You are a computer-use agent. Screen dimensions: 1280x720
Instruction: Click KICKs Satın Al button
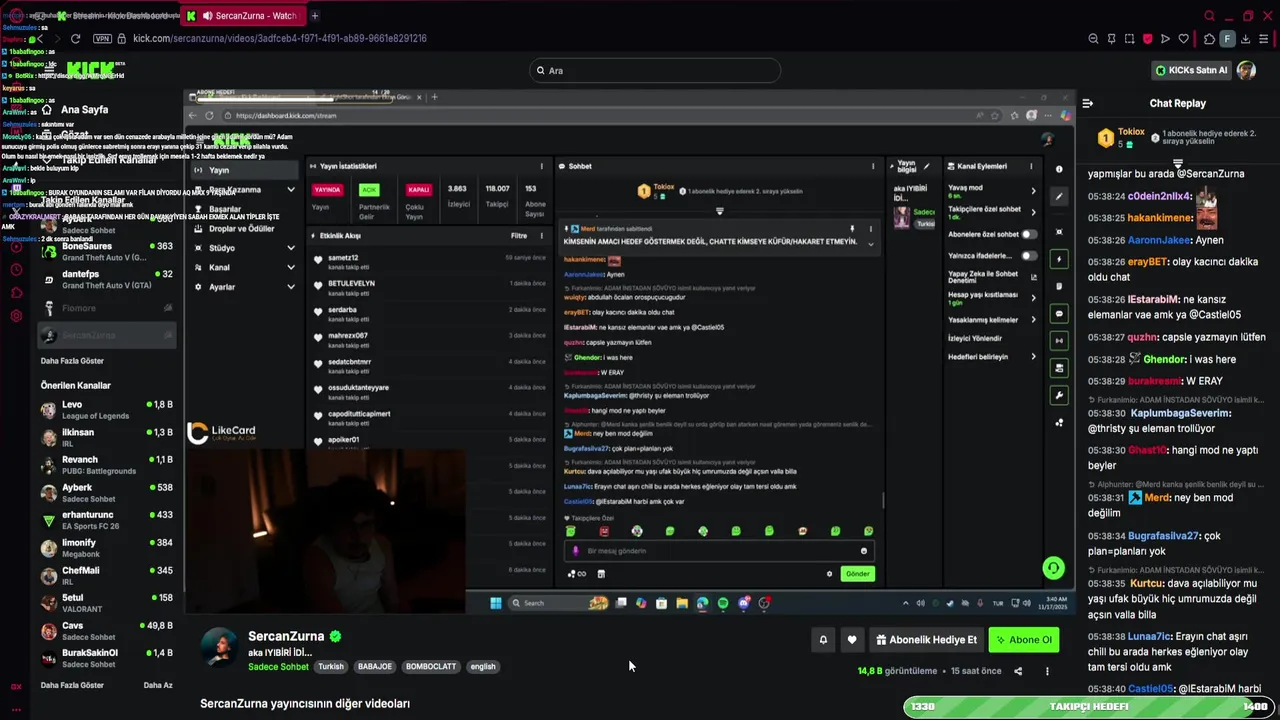(1190, 70)
